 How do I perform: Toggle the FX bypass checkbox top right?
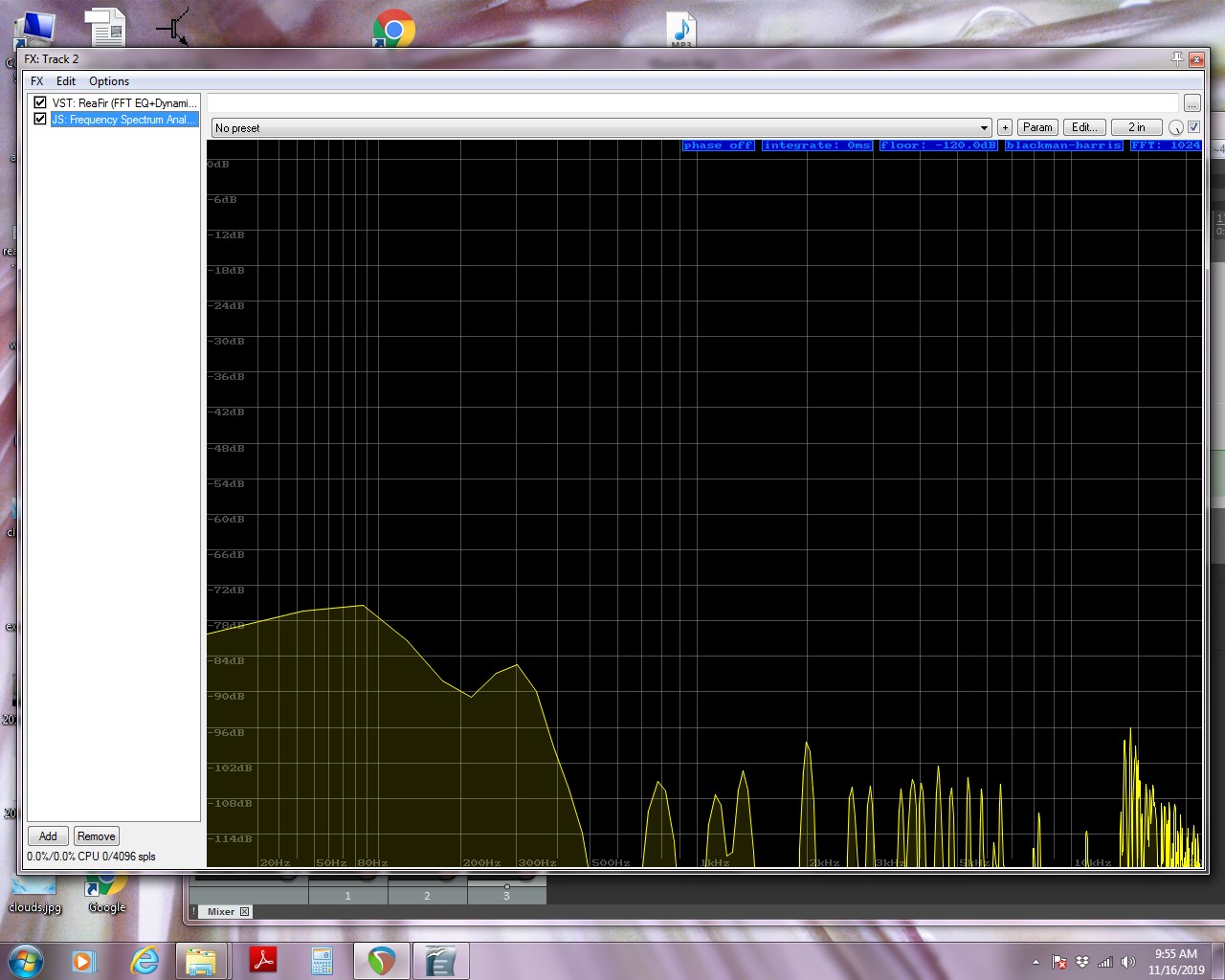[x=1193, y=127]
